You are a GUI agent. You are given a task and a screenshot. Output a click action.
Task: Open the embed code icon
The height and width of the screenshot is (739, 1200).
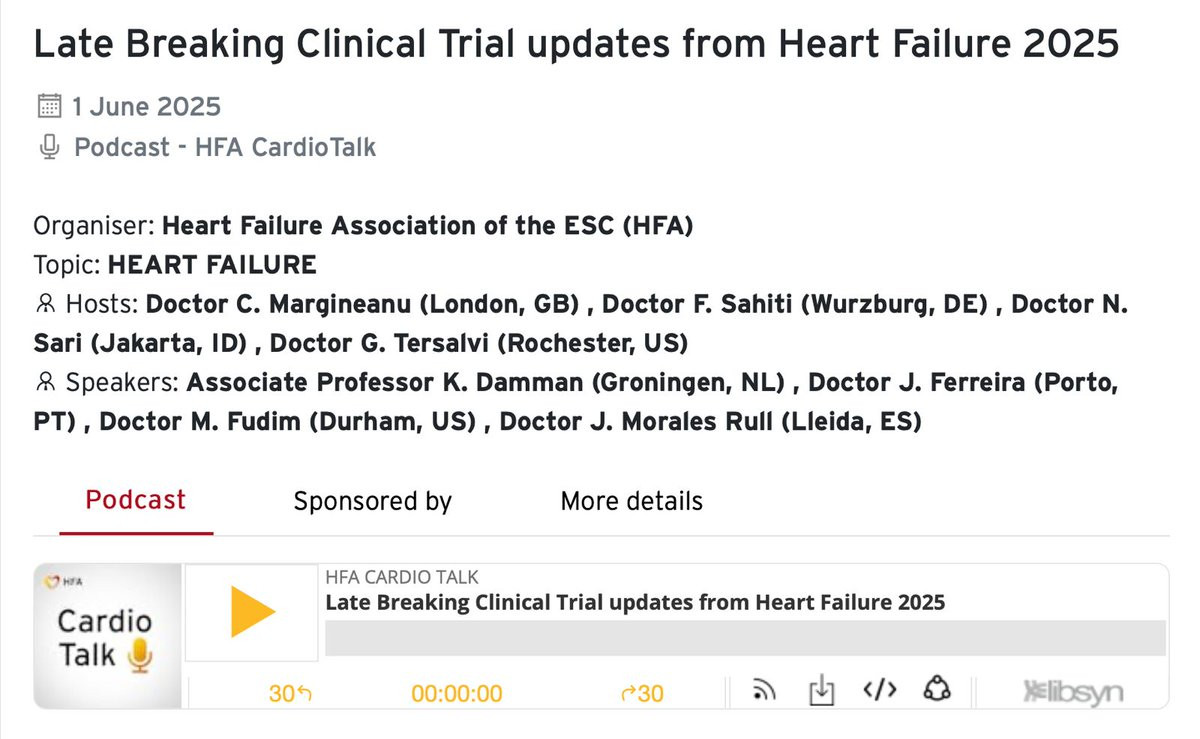coord(880,691)
